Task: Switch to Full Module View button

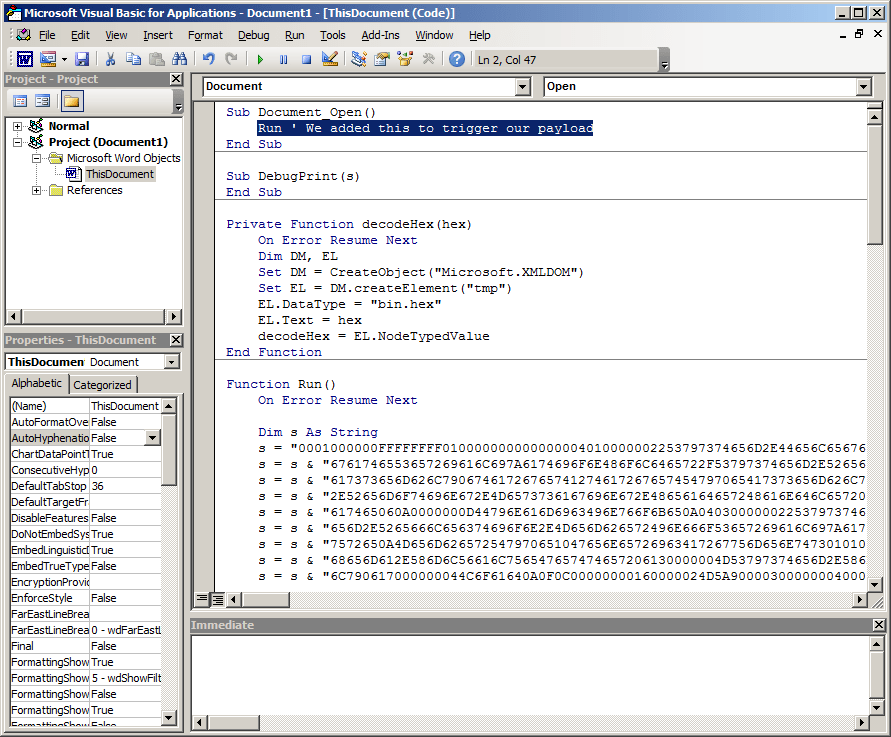Action: pos(217,599)
